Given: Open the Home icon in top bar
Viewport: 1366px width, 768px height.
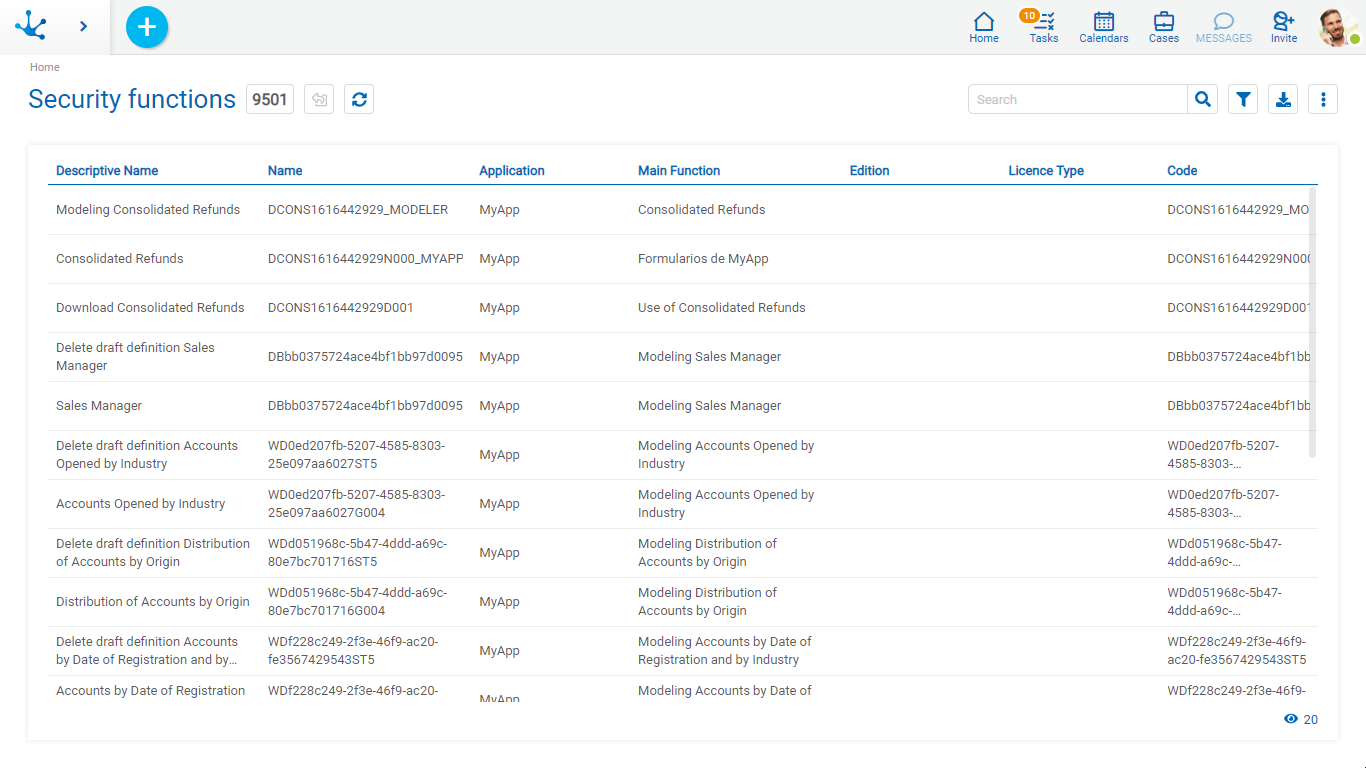Looking at the screenshot, I should tap(984, 27).
